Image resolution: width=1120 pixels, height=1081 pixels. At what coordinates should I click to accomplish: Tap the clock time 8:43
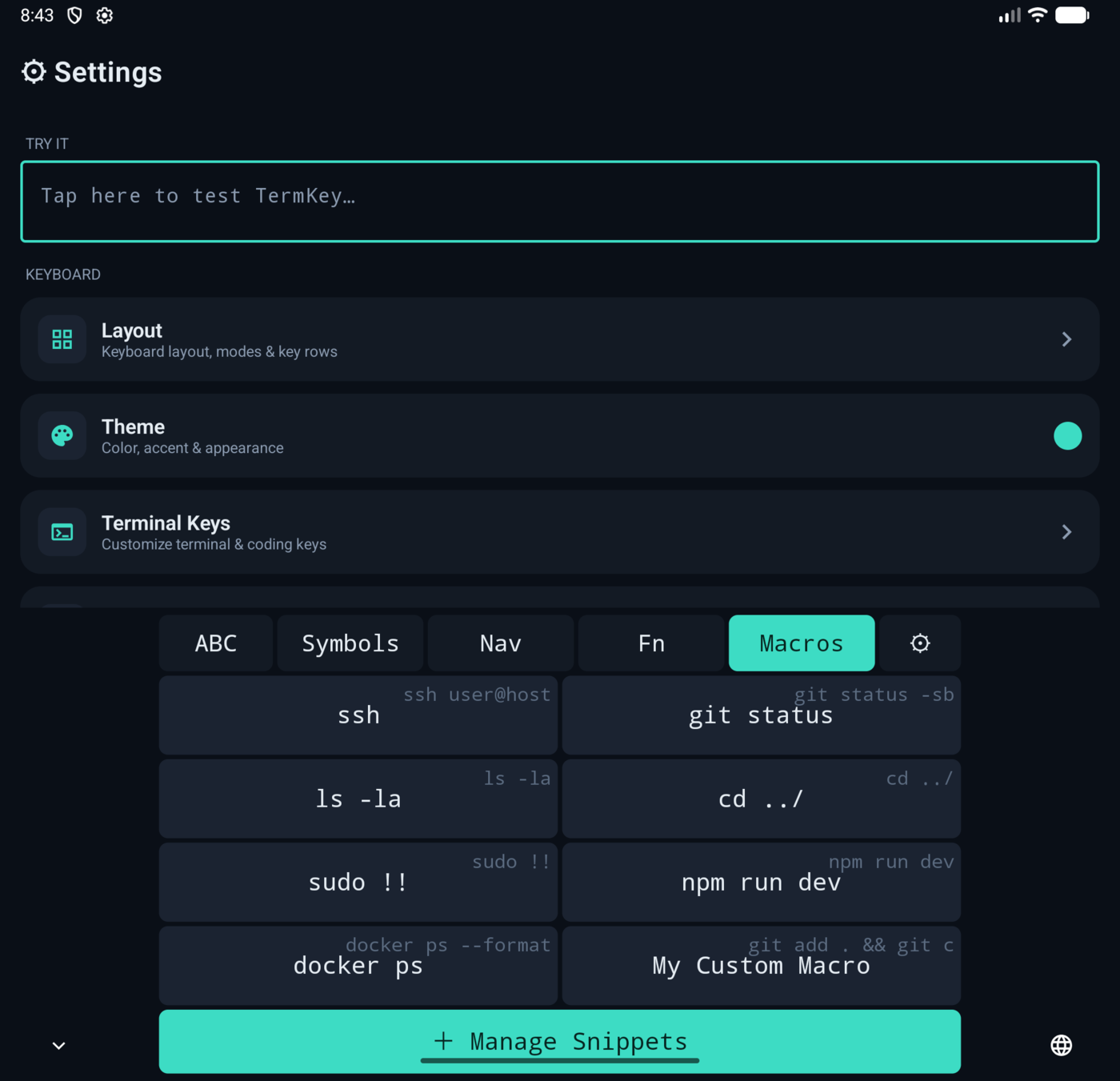point(37,15)
